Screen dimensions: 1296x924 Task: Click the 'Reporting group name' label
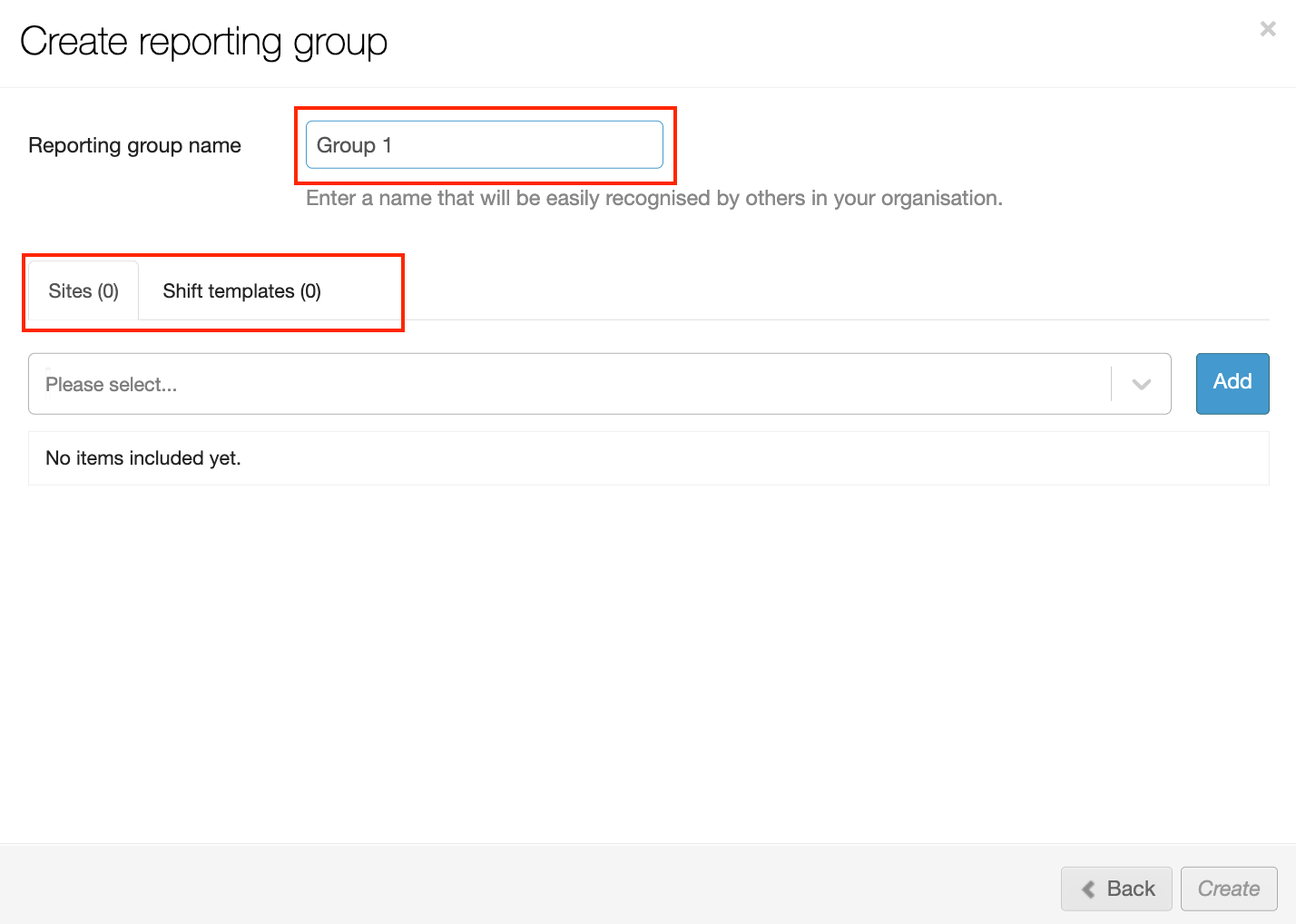click(x=134, y=145)
